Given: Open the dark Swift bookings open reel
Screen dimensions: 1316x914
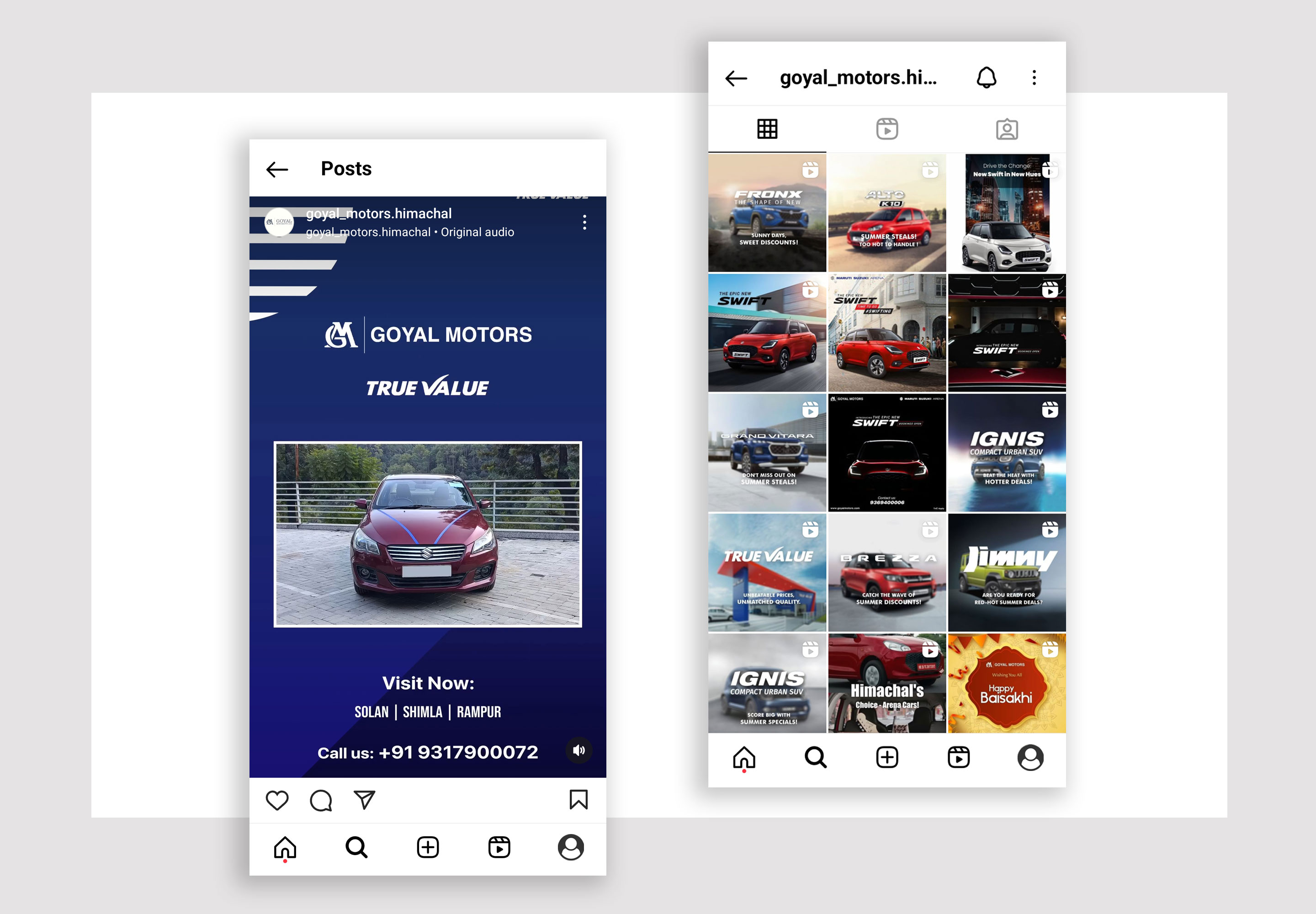Looking at the screenshot, I should (1007, 333).
